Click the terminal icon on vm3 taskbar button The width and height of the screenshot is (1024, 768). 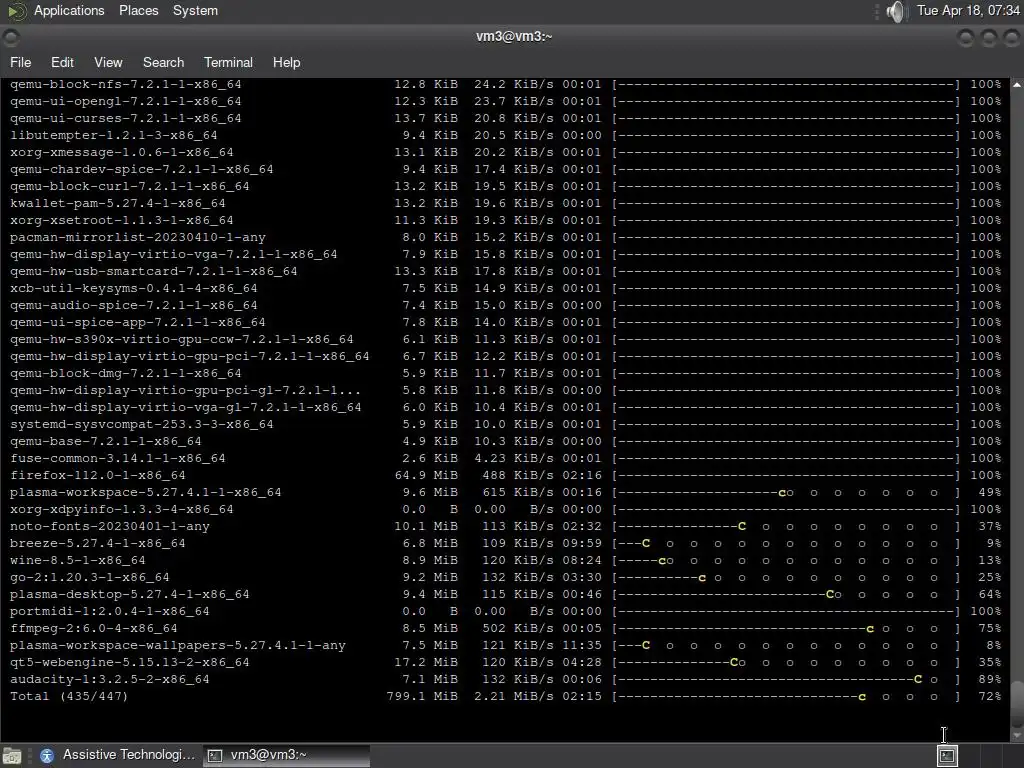click(x=214, y=756)
